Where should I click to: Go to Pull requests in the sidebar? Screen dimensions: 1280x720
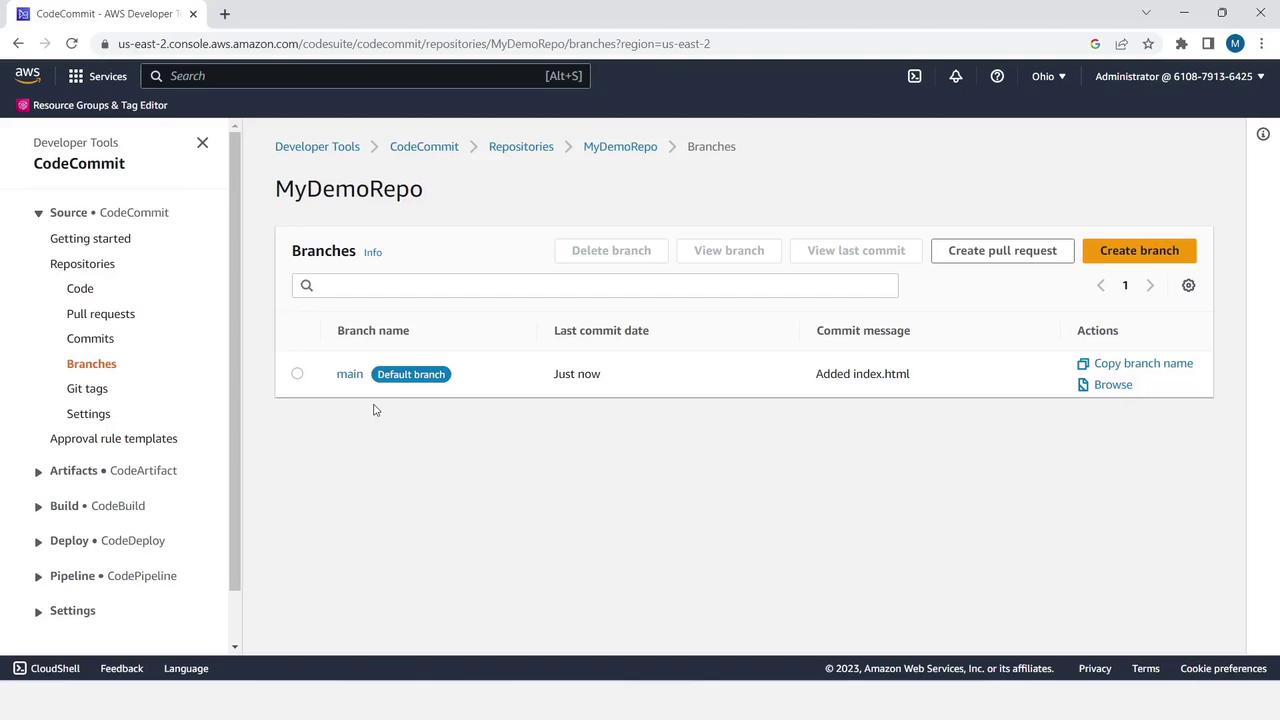click(101, 314)
